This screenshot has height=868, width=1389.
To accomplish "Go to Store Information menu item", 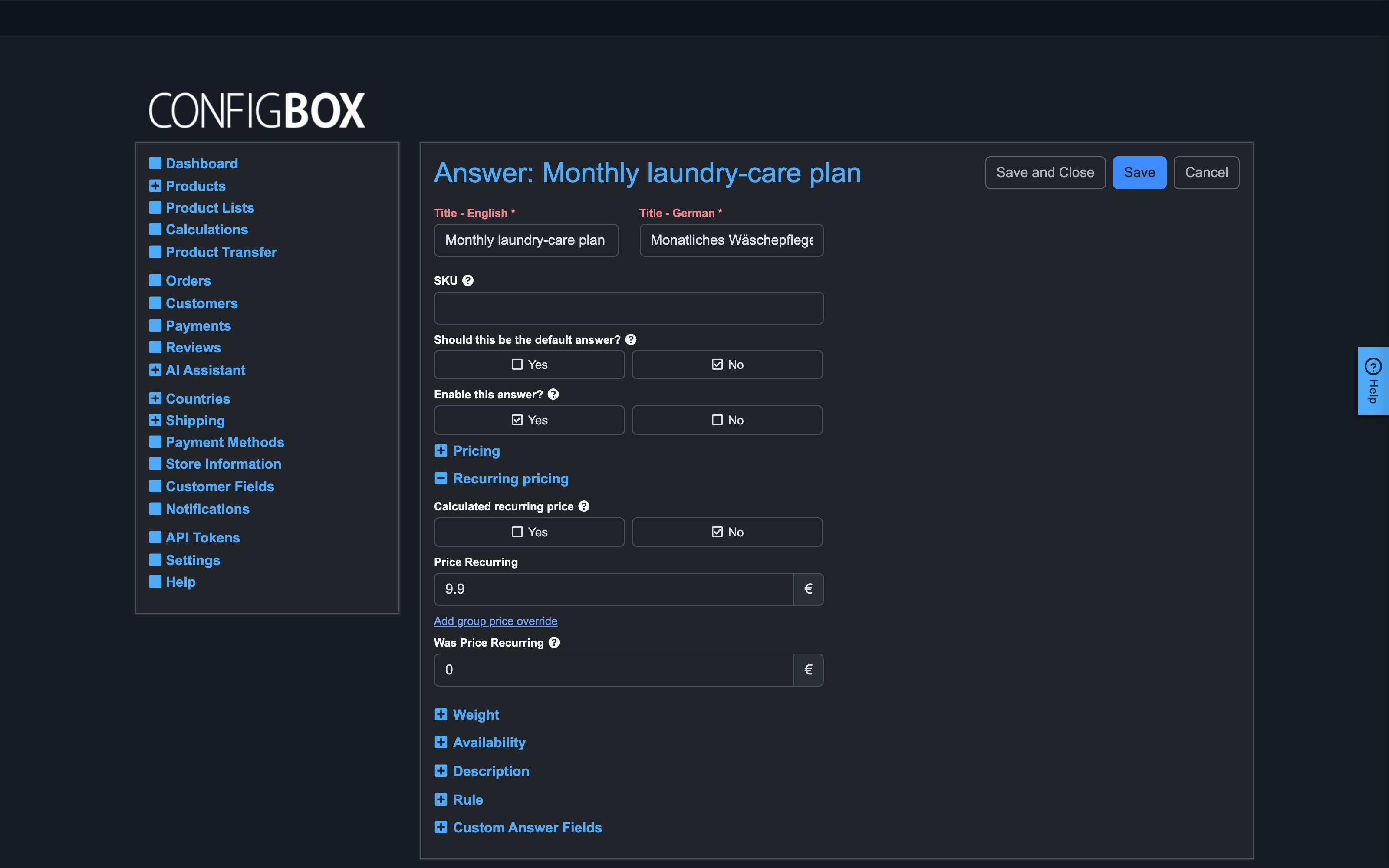I will point(223,464).
